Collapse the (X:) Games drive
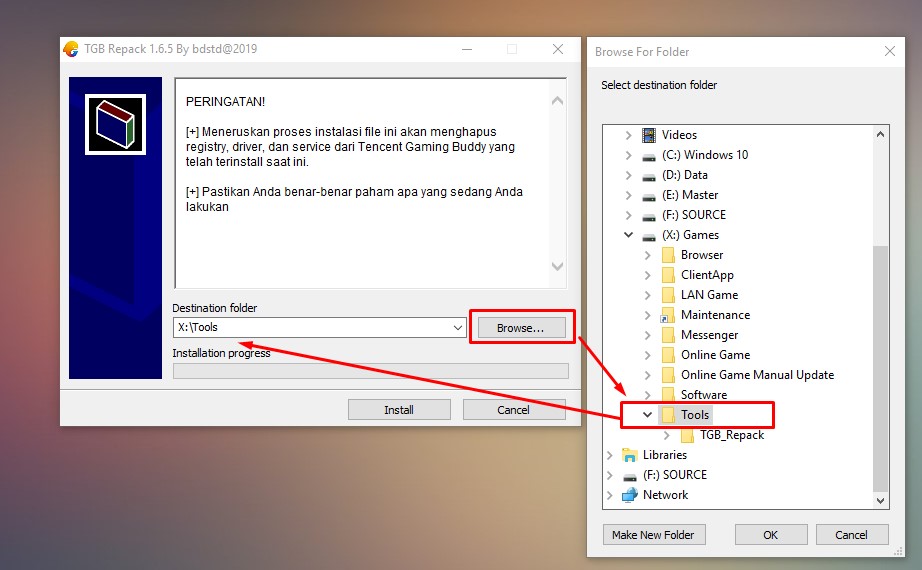This screenshot has width=922, height=570. [x=629, y=235]
